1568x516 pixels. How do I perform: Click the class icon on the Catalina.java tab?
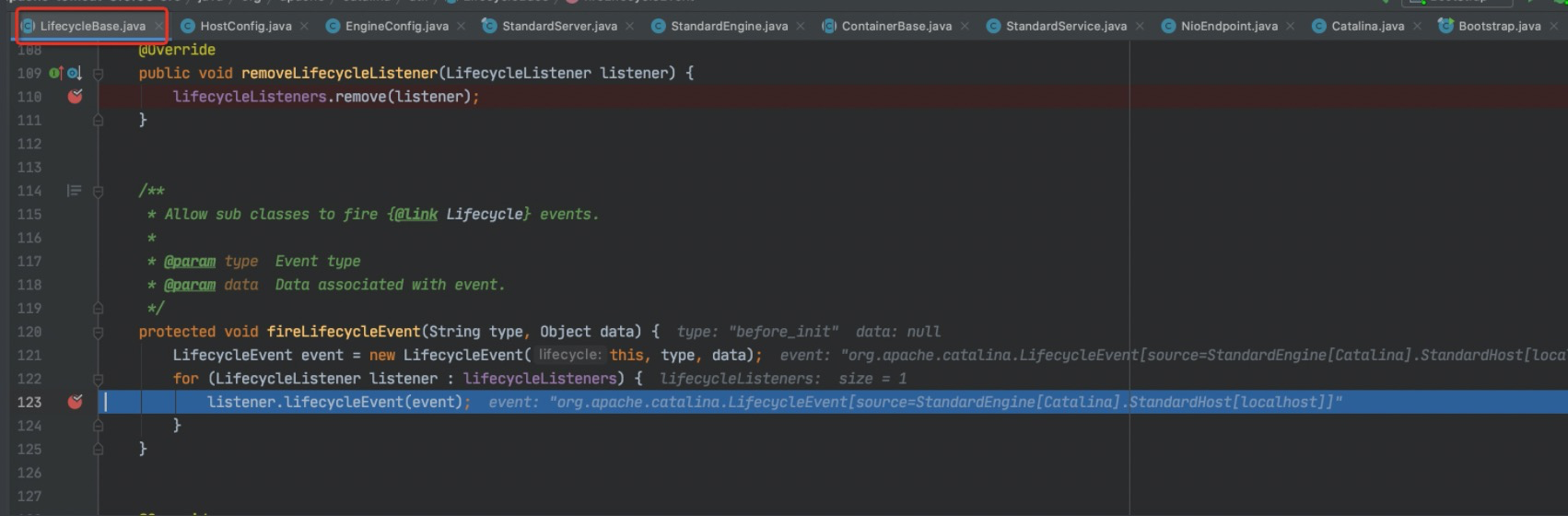click(x=1318, y=26)
